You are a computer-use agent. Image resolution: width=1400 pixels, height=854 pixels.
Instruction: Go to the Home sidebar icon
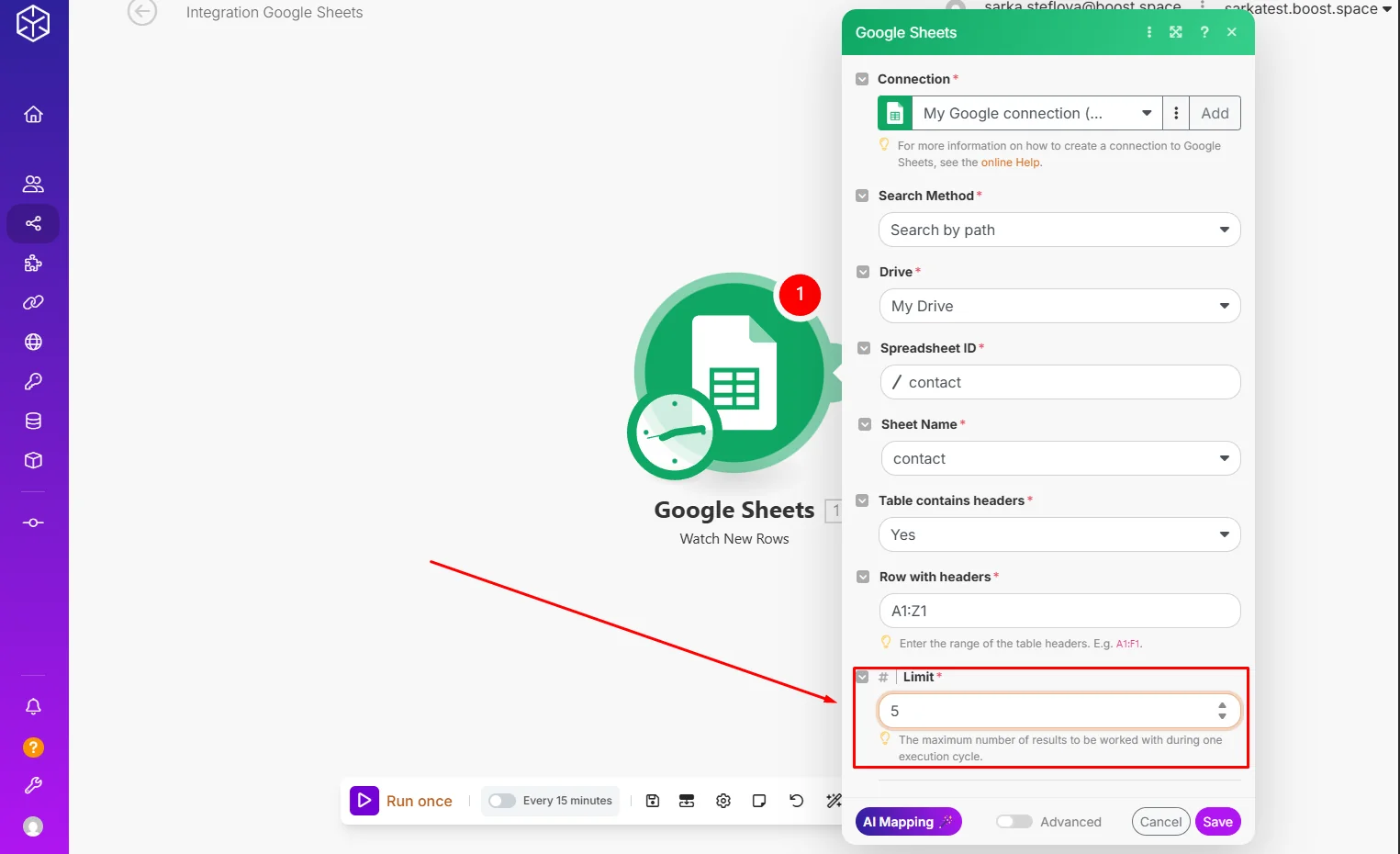33,114
